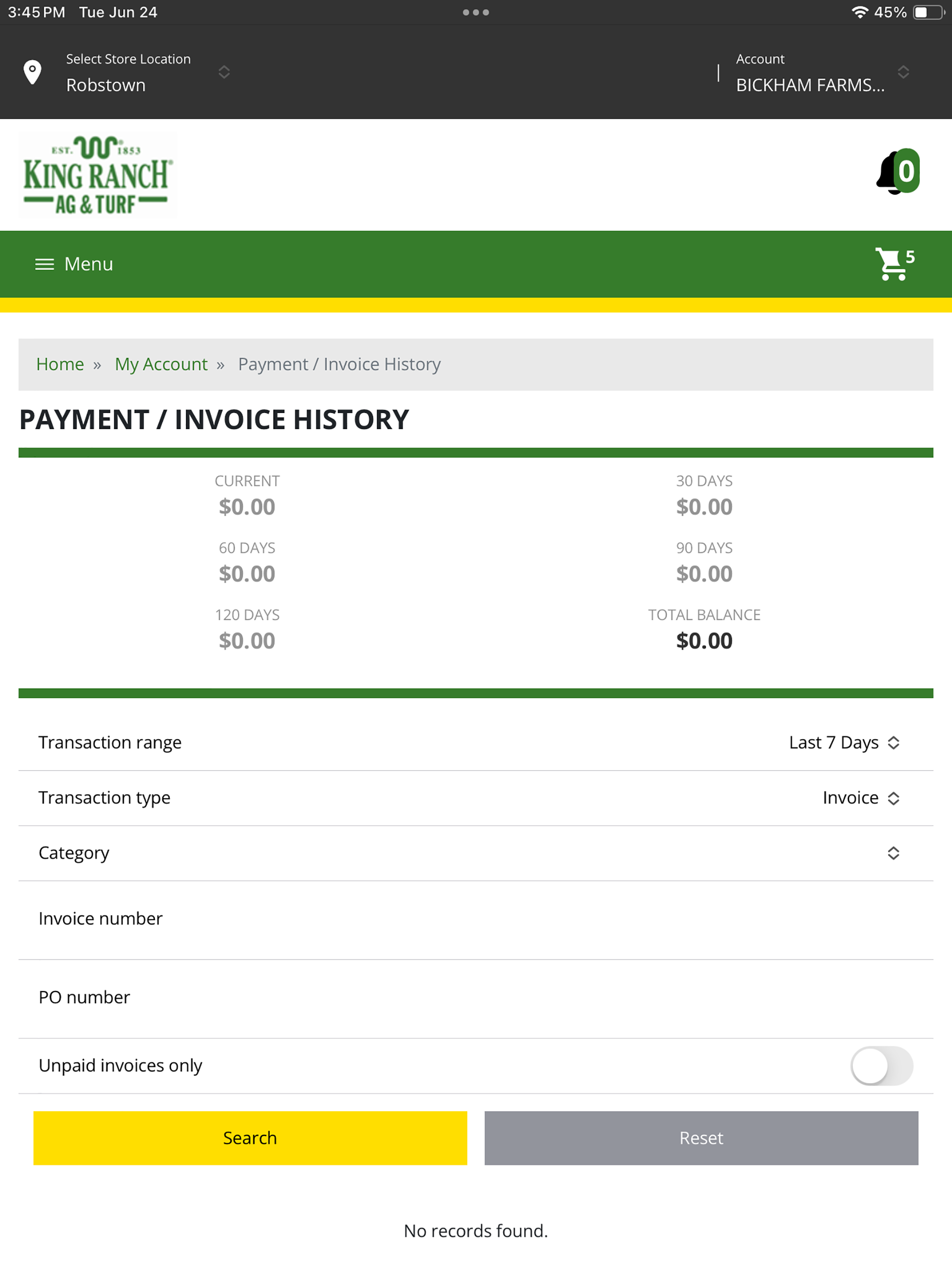952x1270 pixels.
Task: Tap the Wi-Fi status icon
Action: click(x=859, y=12)
